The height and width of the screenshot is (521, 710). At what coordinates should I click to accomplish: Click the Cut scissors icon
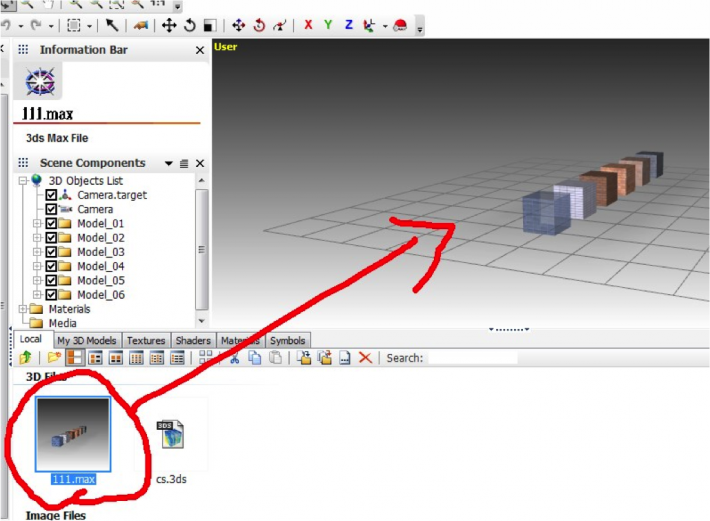click(234, 358)
